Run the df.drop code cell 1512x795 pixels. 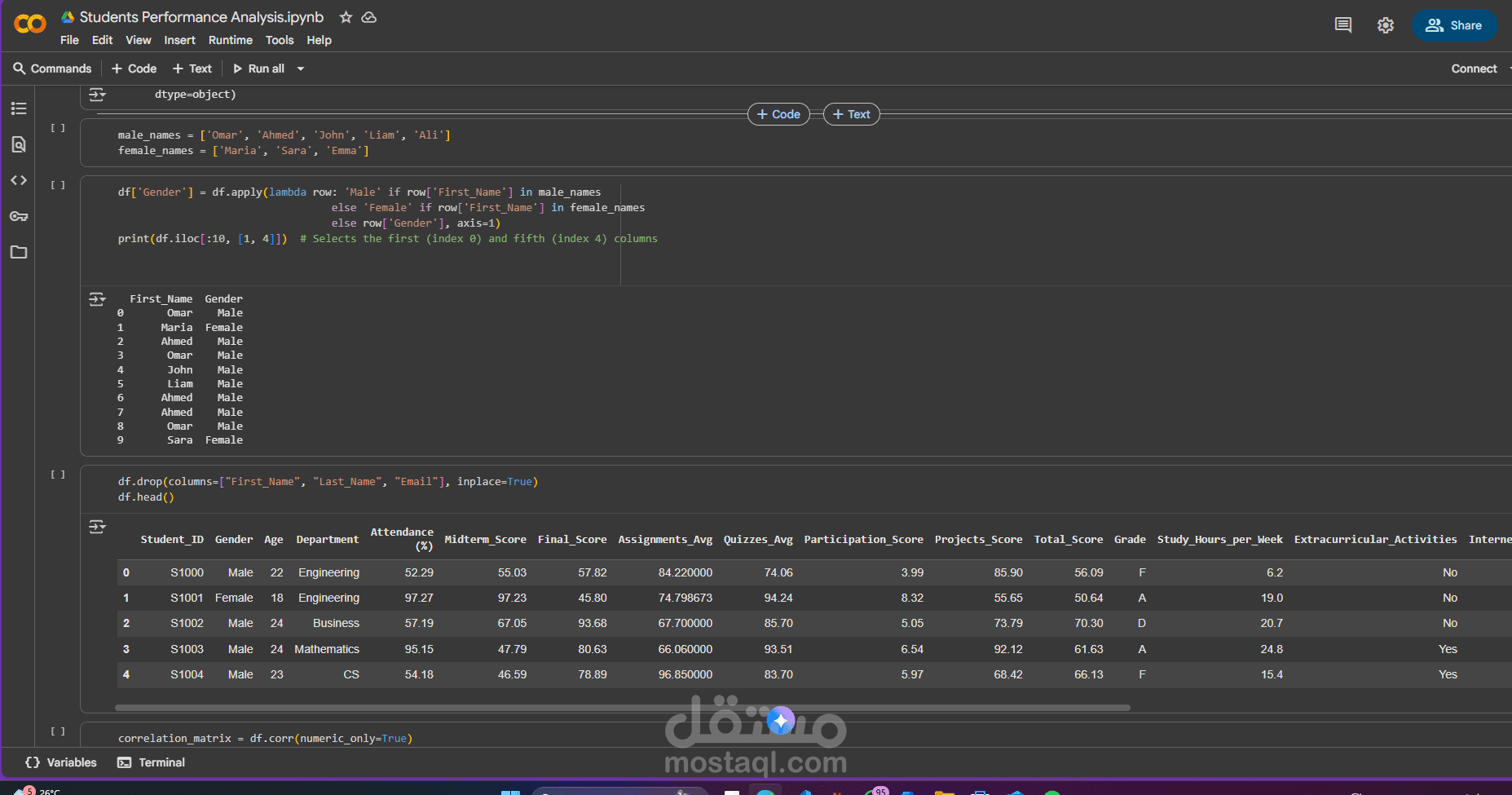pos(58,475)
